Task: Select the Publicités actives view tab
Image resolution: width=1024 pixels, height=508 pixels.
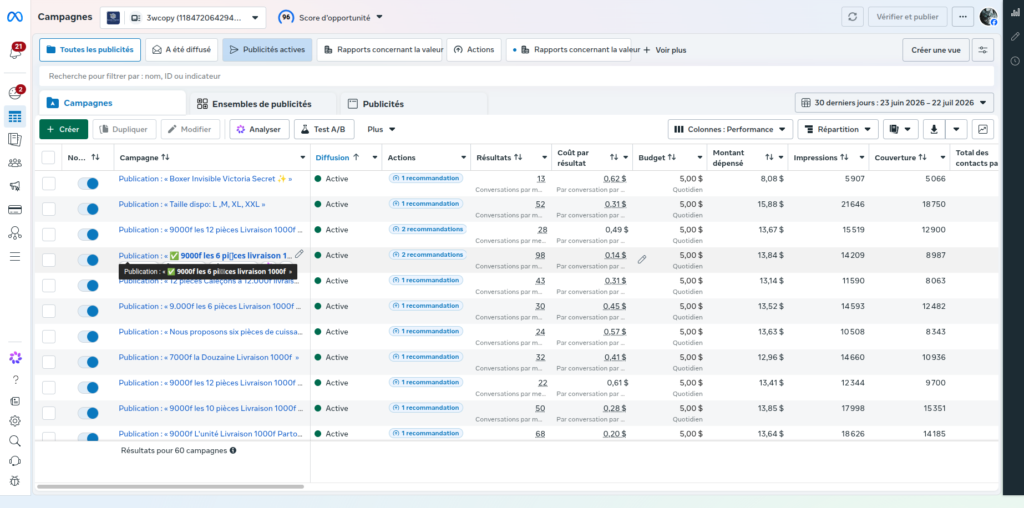Action: 267,50
